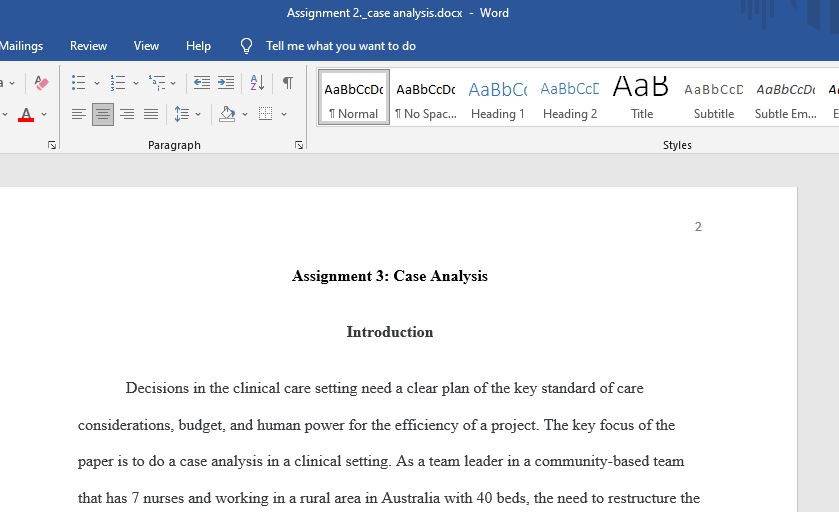Click the line starting that has 7 nurses

(x=388, y=498)
